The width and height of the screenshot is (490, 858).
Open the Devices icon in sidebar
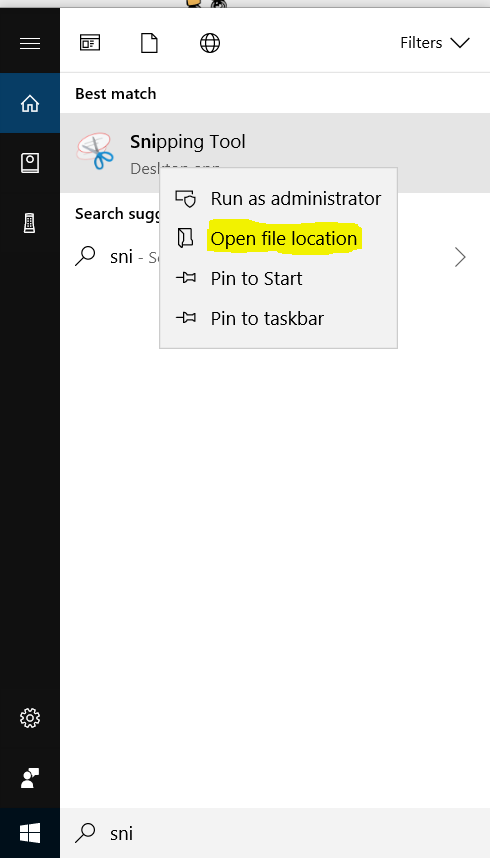pos(30,223)
